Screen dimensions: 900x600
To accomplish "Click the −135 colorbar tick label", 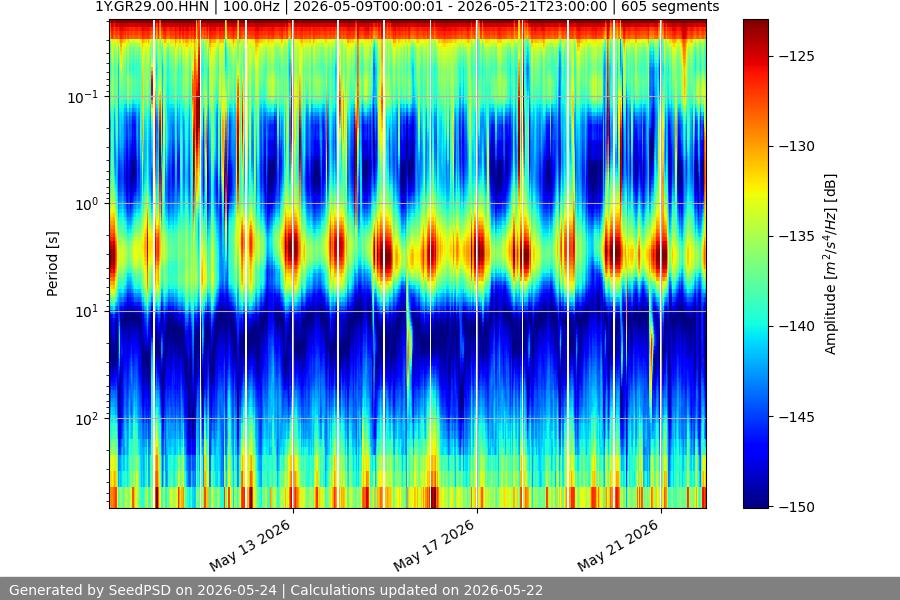I will click(797, 236).
